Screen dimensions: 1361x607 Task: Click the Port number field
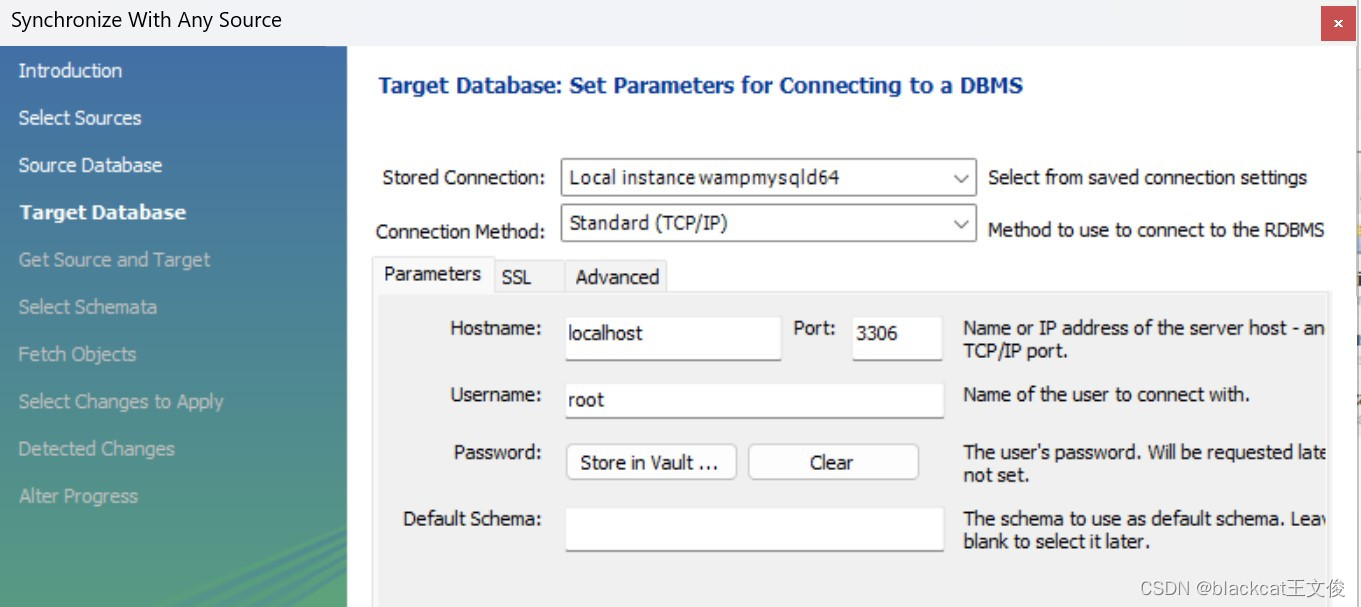pos(896,335)
